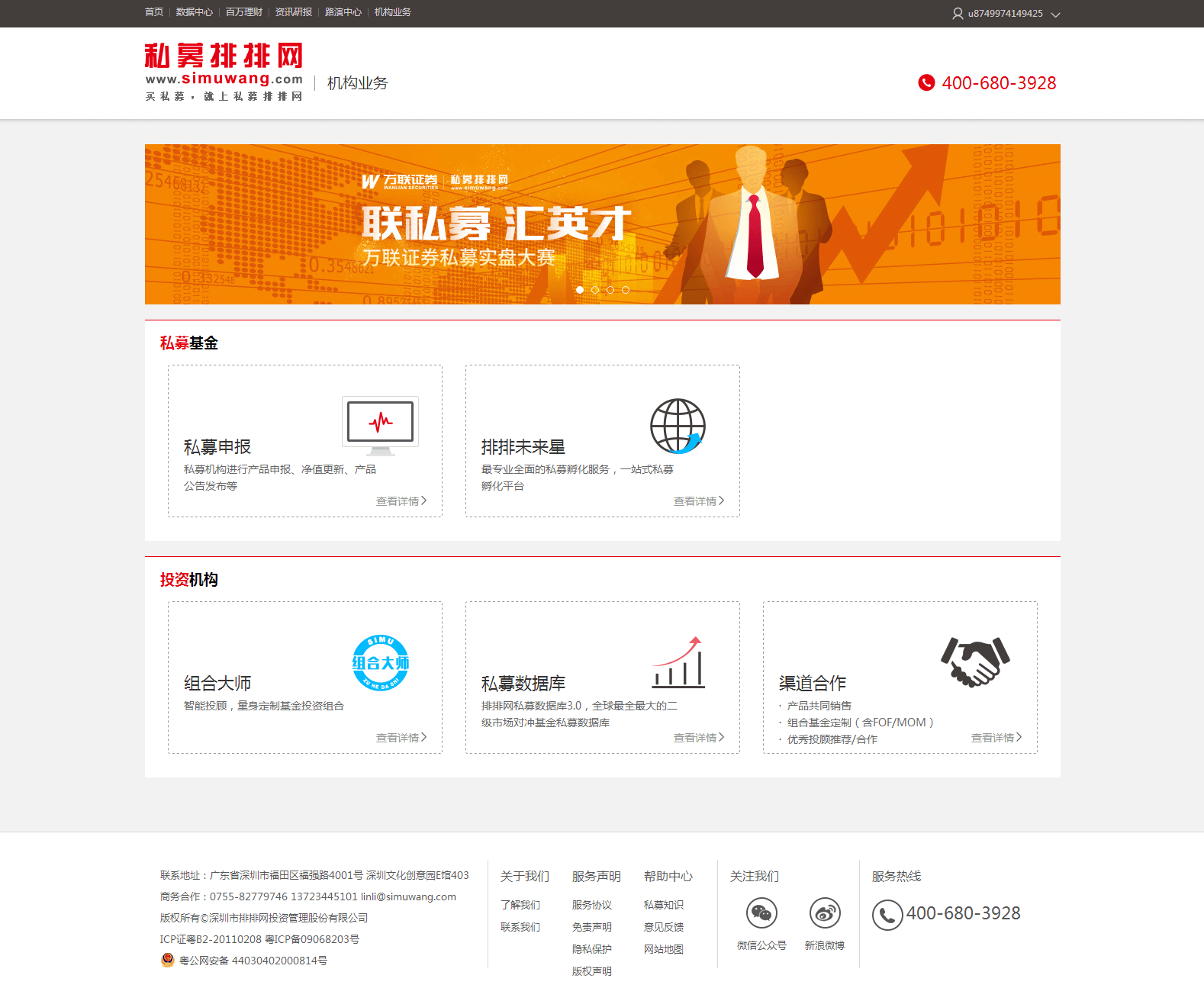Screen dimensions: 1204x1001
Task: View details link in 排排未来星 card
Action: [695, 501]
